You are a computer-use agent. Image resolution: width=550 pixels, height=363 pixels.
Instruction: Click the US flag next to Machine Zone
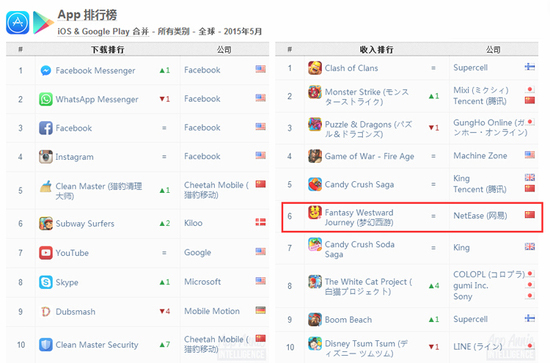coord(530,154)
